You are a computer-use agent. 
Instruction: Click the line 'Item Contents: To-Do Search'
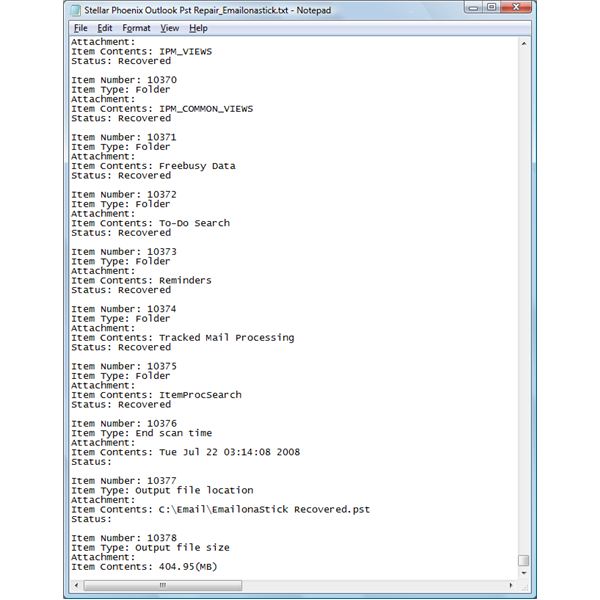coord(151,223)
